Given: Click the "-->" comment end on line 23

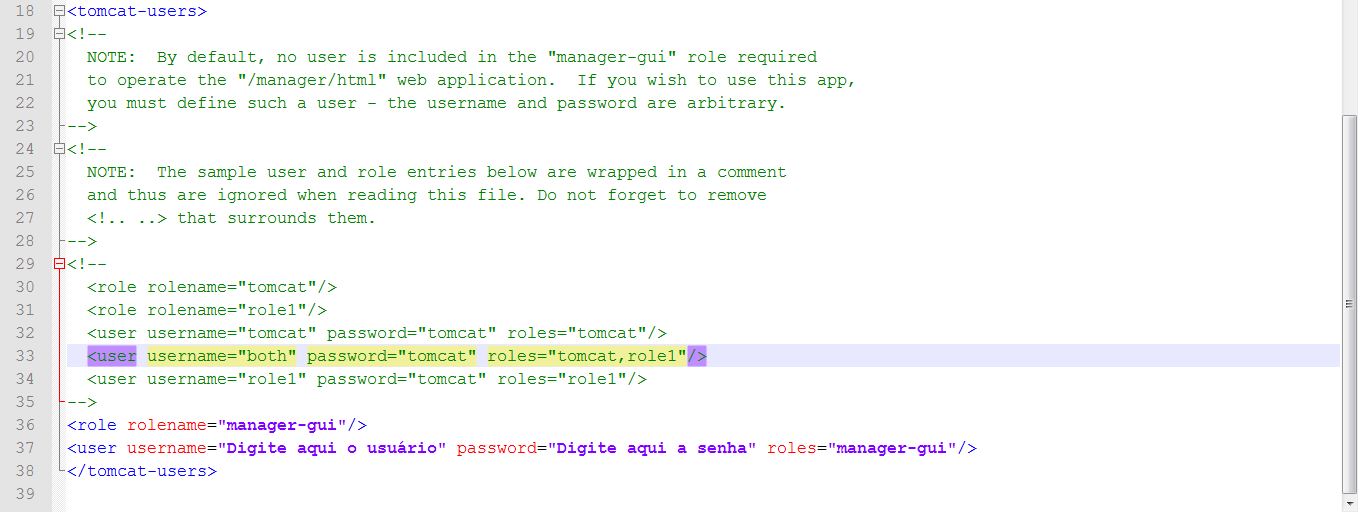Looking at the screenshot, I should [82, 126].
